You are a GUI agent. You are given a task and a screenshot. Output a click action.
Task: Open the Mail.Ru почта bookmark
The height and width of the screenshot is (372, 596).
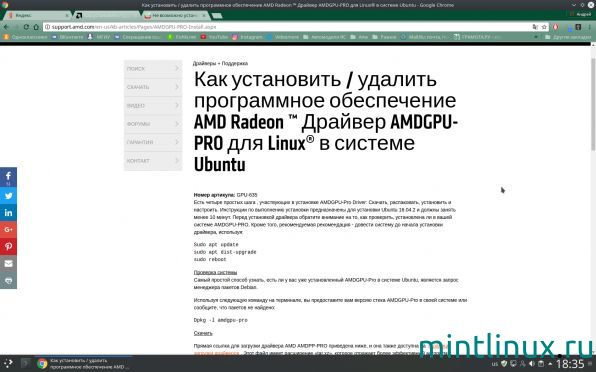[x=425, y=37]
